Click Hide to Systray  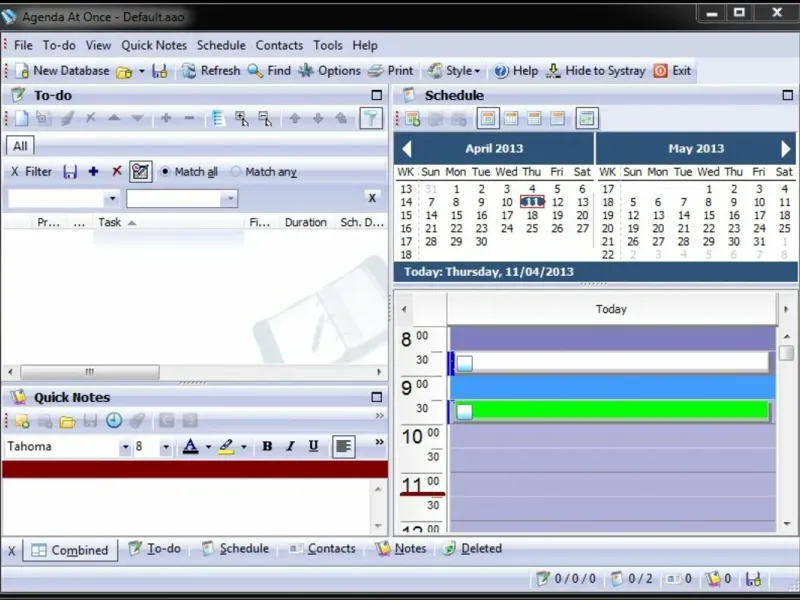pyautogui.click(x=595, y=71)
